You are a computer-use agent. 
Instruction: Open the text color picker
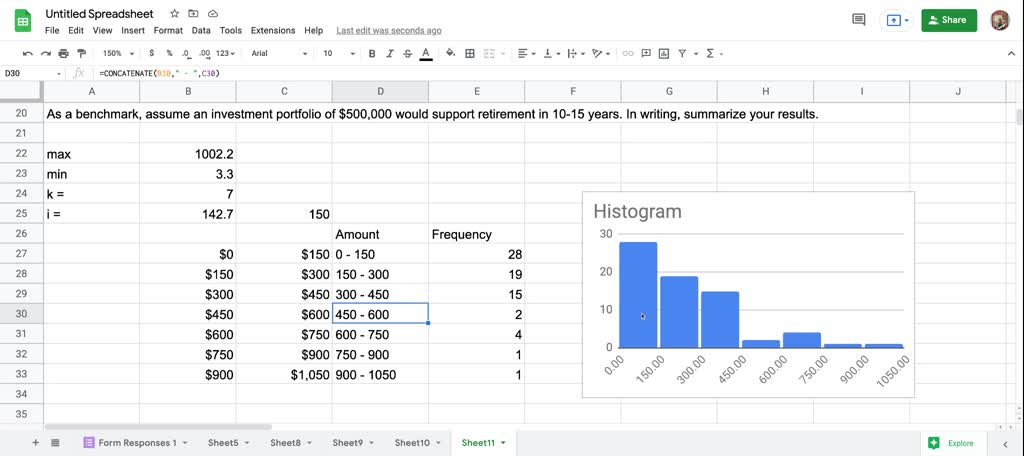pyautogui.click(x=426, y=53)
